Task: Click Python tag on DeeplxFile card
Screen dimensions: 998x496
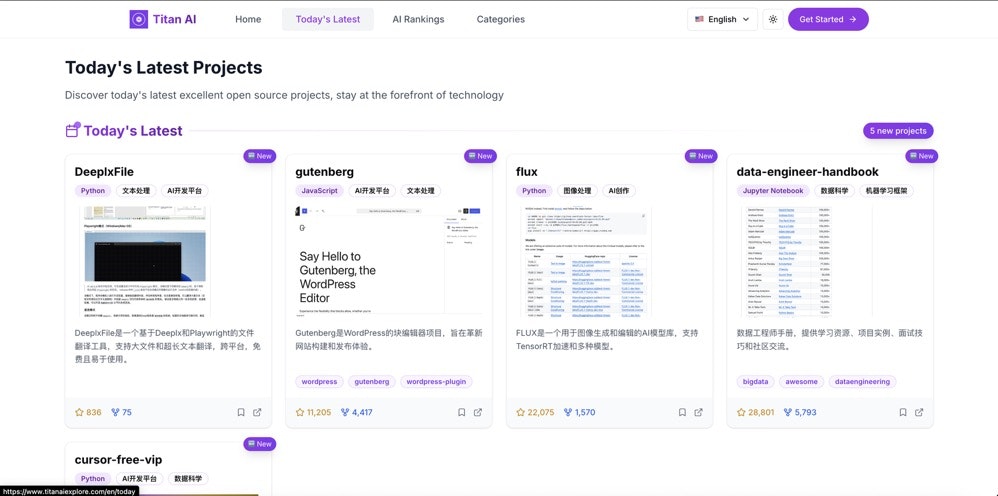Action: [93, 191]
